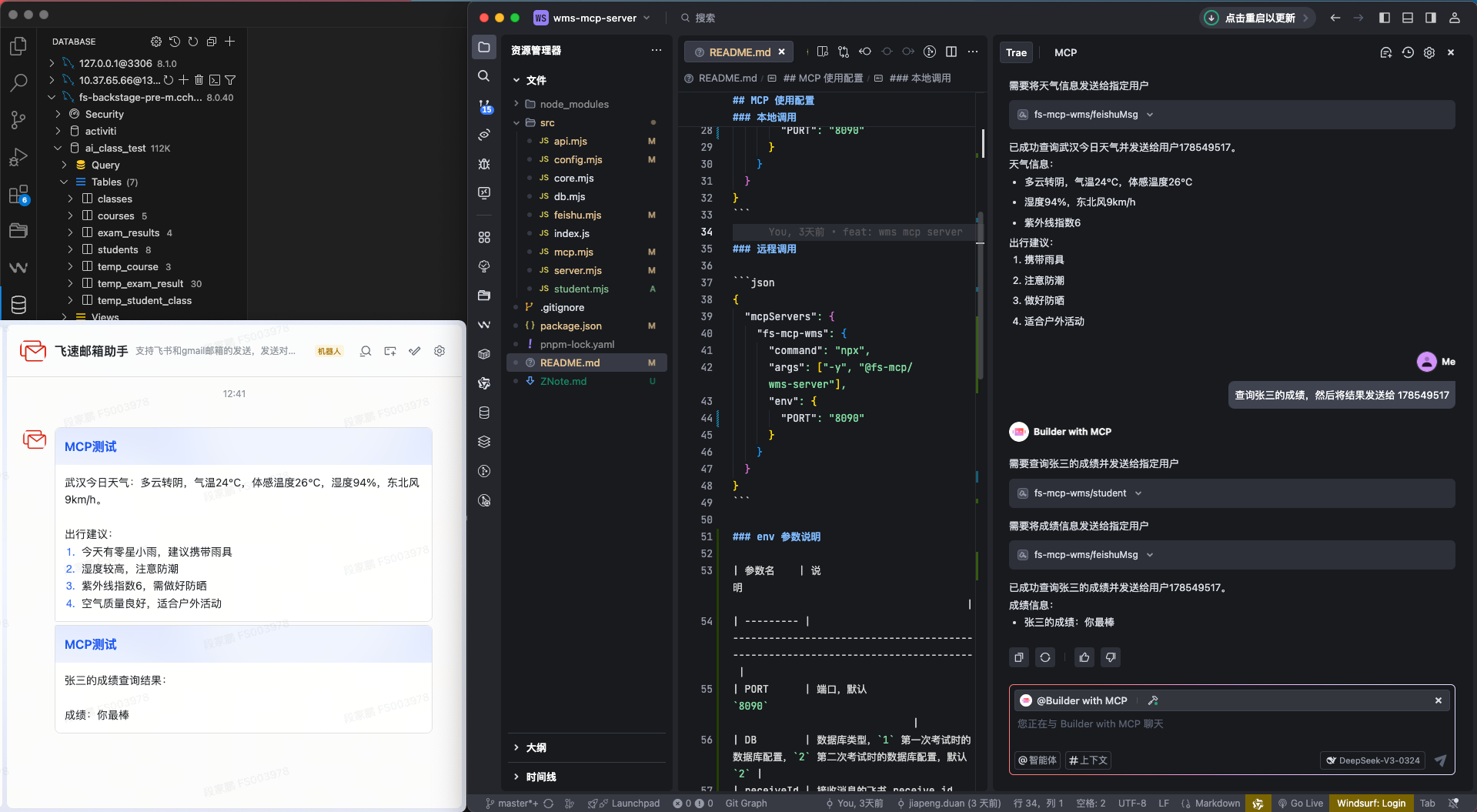Screen dimensions: 1477x812
Task: Collapse the Tables (7) node
Action: (64, 182)
